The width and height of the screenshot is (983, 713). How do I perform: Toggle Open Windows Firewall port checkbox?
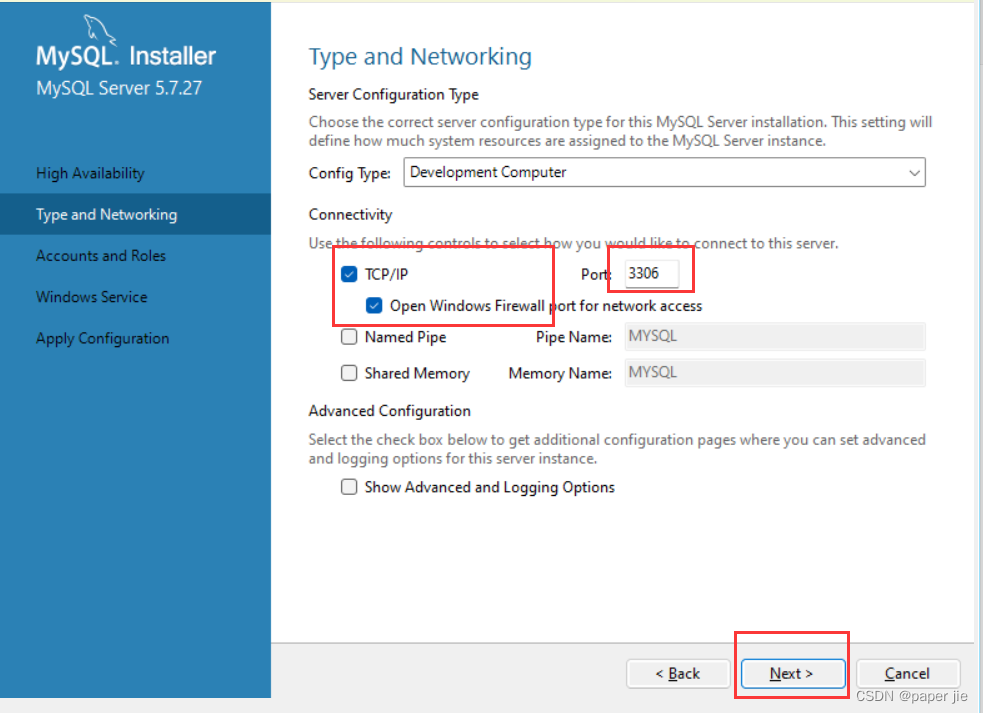tap(374, 305)
